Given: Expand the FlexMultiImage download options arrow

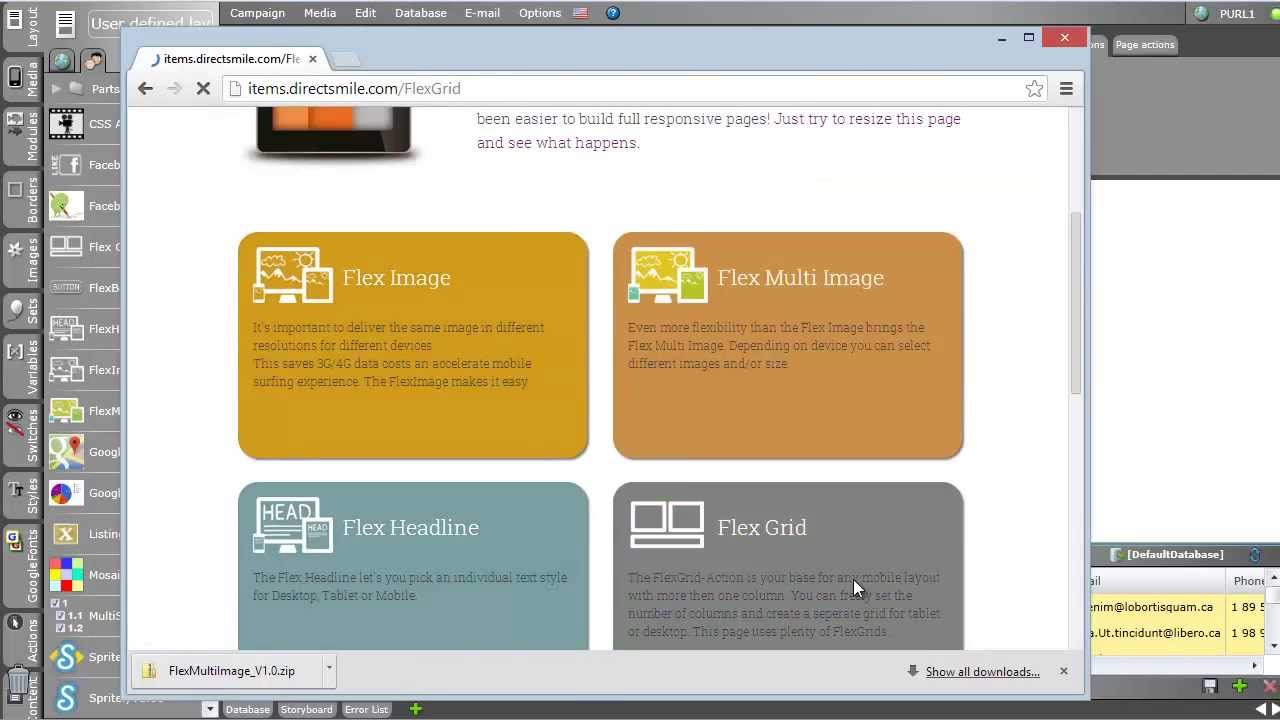Looking at the screenshot, I should 329,671.
